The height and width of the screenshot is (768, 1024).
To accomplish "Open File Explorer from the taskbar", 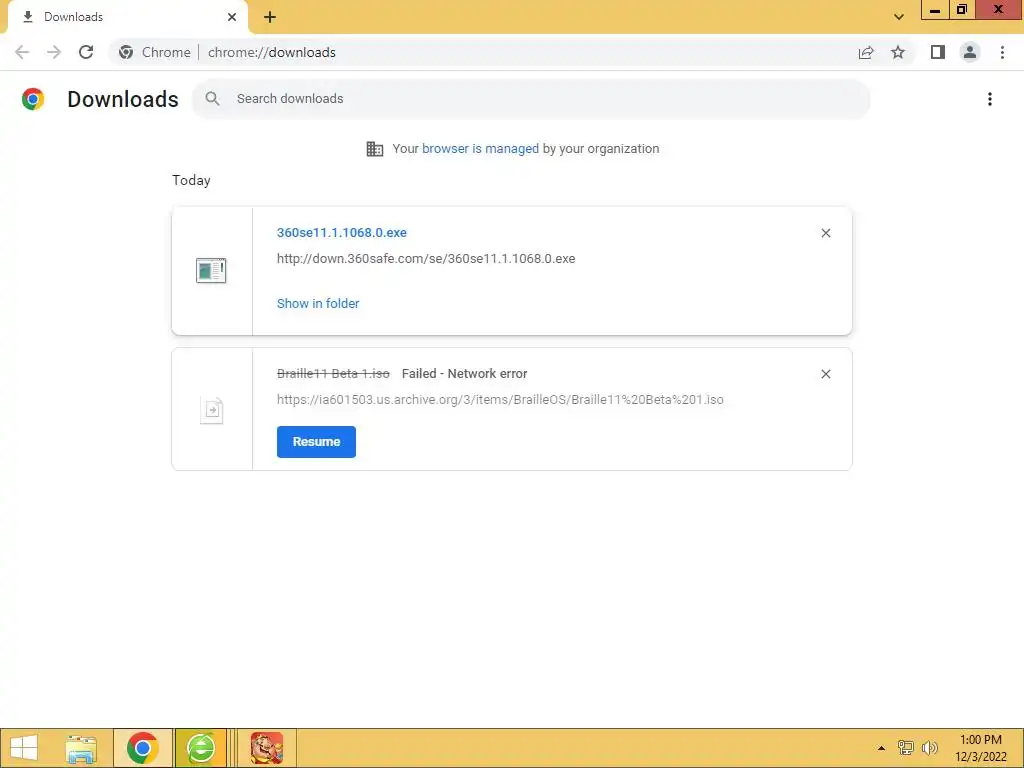I will [x=82, y=748].
